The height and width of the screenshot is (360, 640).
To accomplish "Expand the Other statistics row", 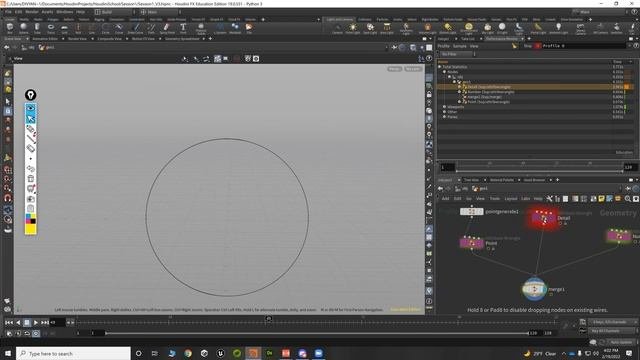I will tap(444, 111).
